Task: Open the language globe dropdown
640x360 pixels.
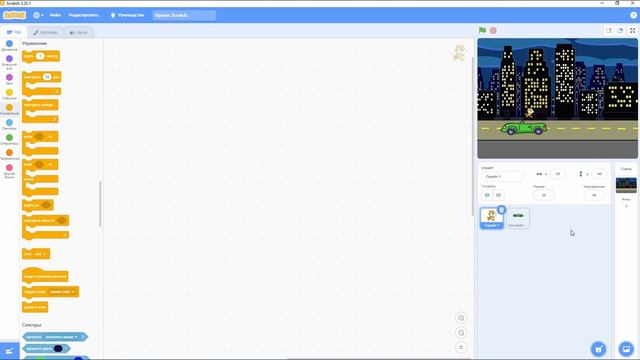Action: click(x=38, y=15)
